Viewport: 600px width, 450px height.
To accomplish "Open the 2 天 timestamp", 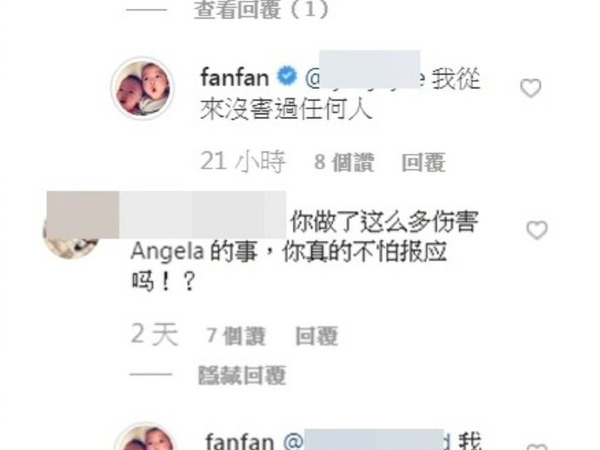I will (x=155, y=334).
